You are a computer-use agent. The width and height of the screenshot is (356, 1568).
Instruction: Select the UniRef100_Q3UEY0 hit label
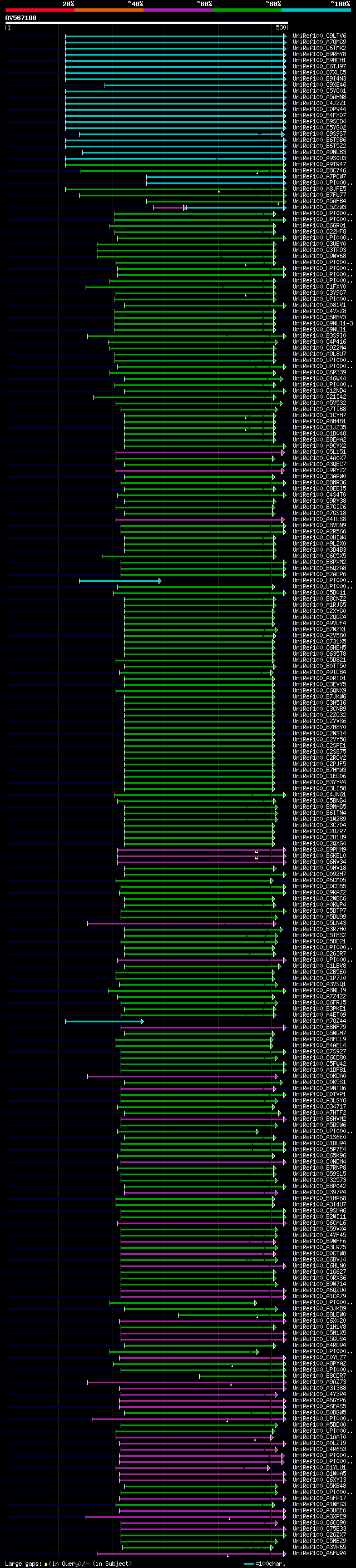[319, 244]
